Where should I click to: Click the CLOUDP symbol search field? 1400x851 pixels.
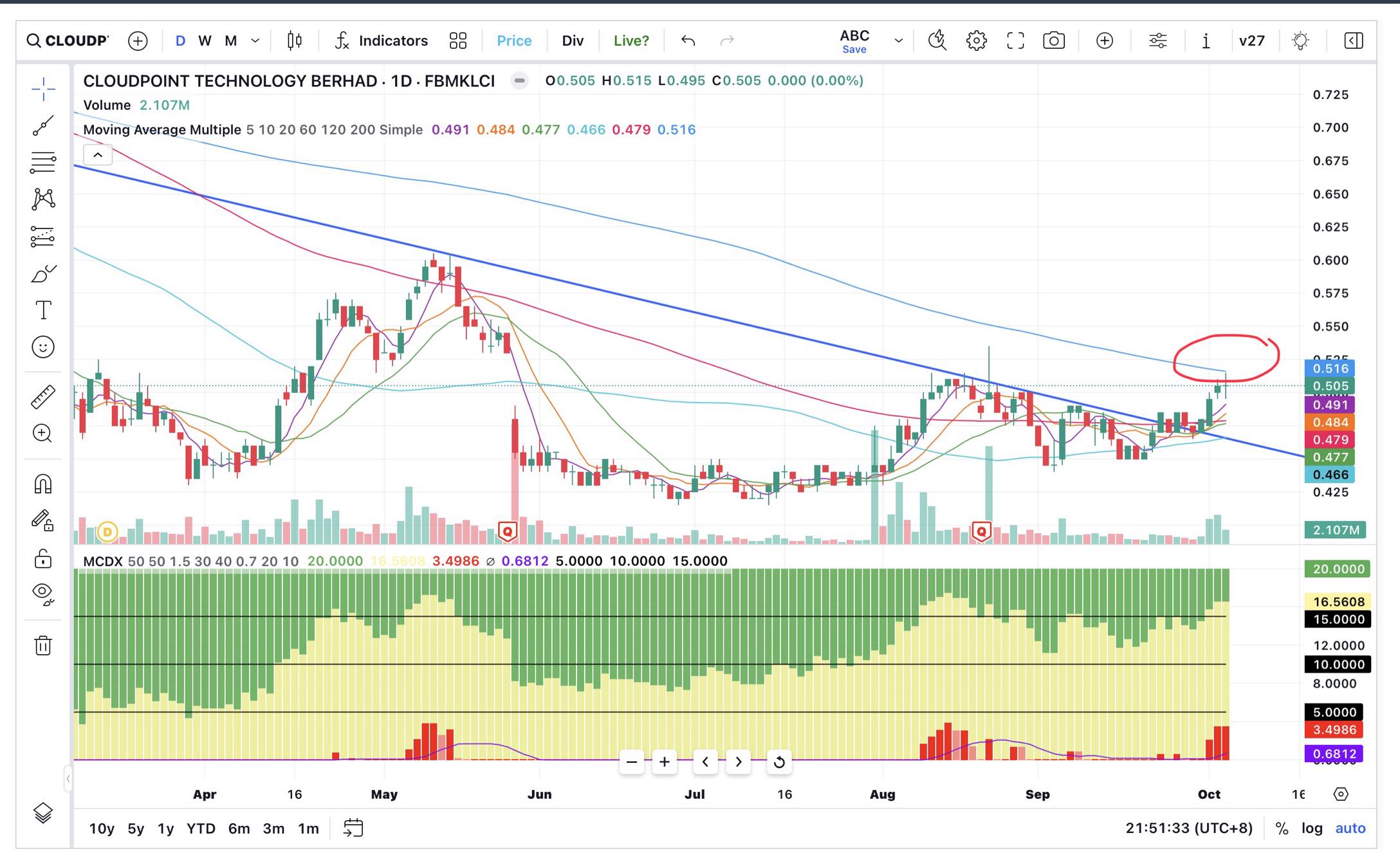68,41
